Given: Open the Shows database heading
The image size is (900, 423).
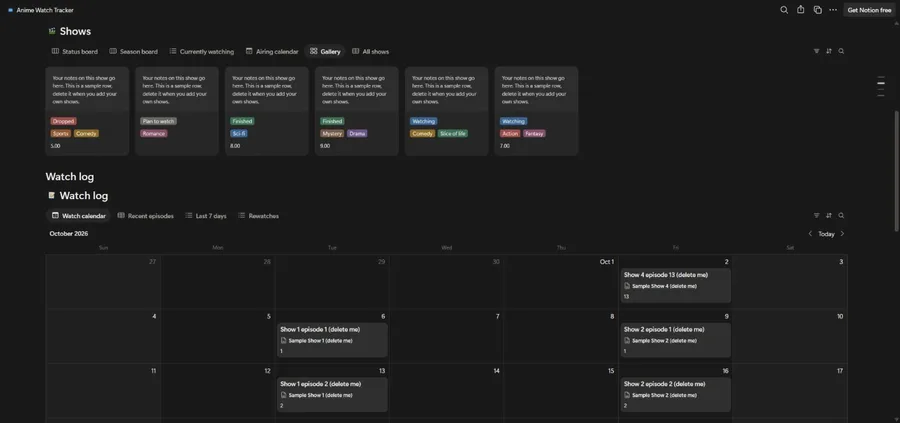Looking at the screenshot, I should pyautogui.click(x=75, y=31).
